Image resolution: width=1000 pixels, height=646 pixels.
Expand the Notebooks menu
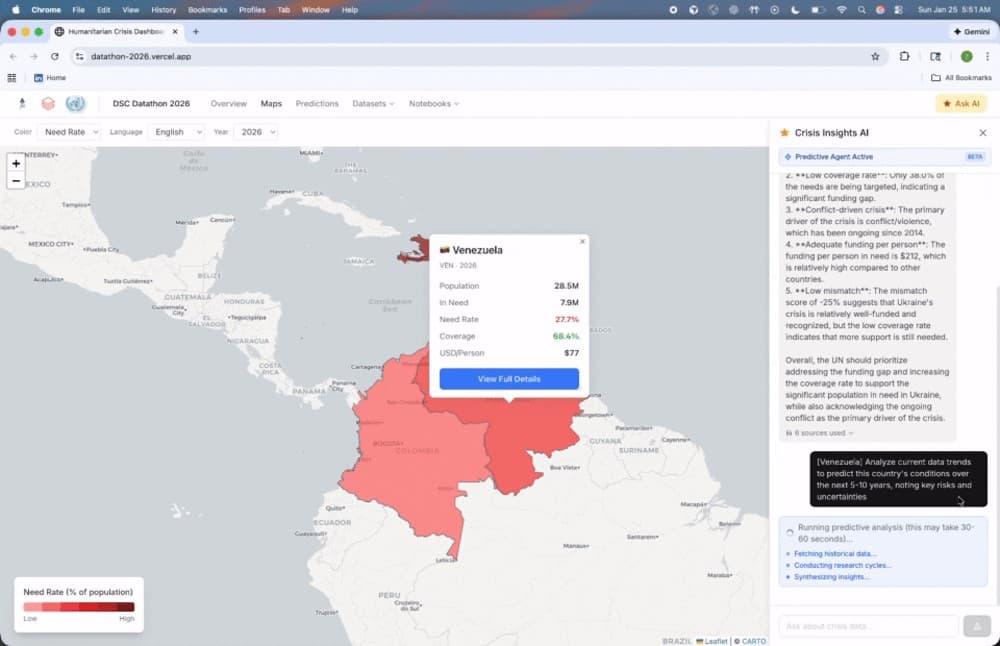pos(434,103)
